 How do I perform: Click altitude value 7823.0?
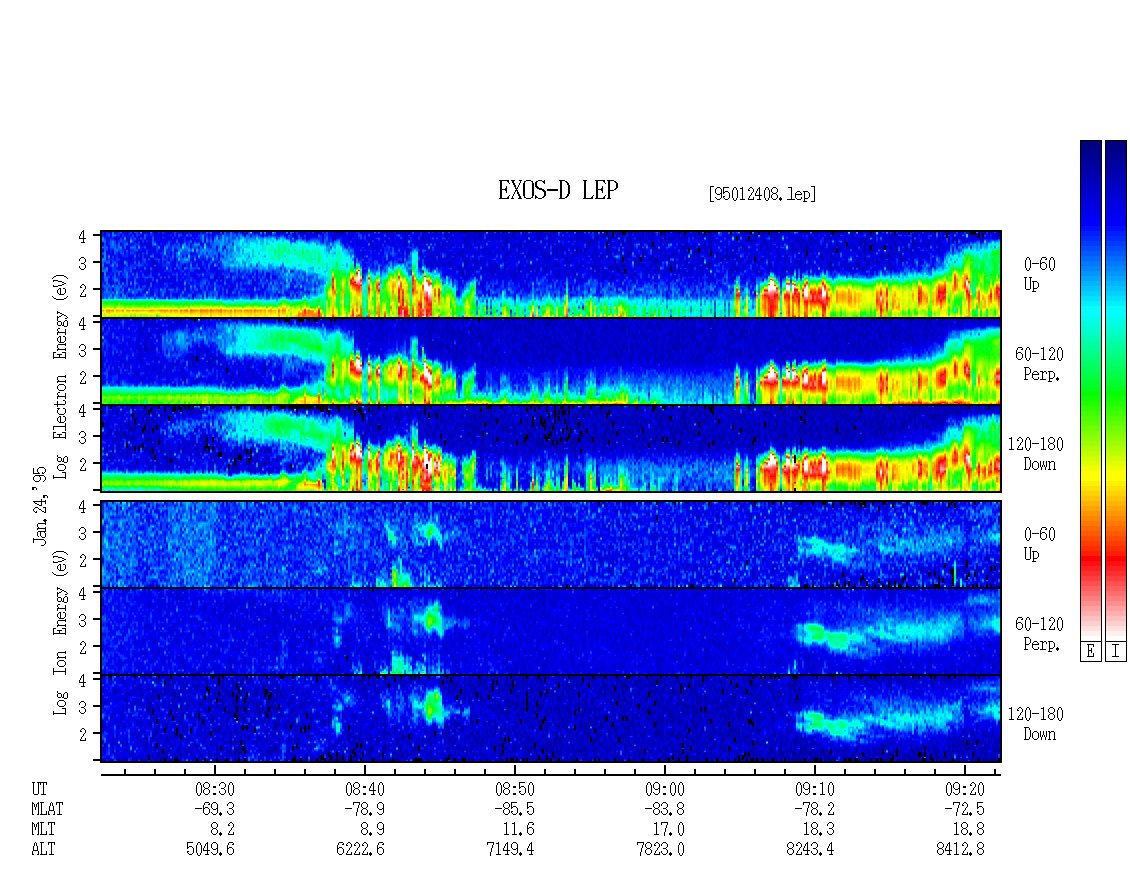pyautogui.click(x=660, y=850)
